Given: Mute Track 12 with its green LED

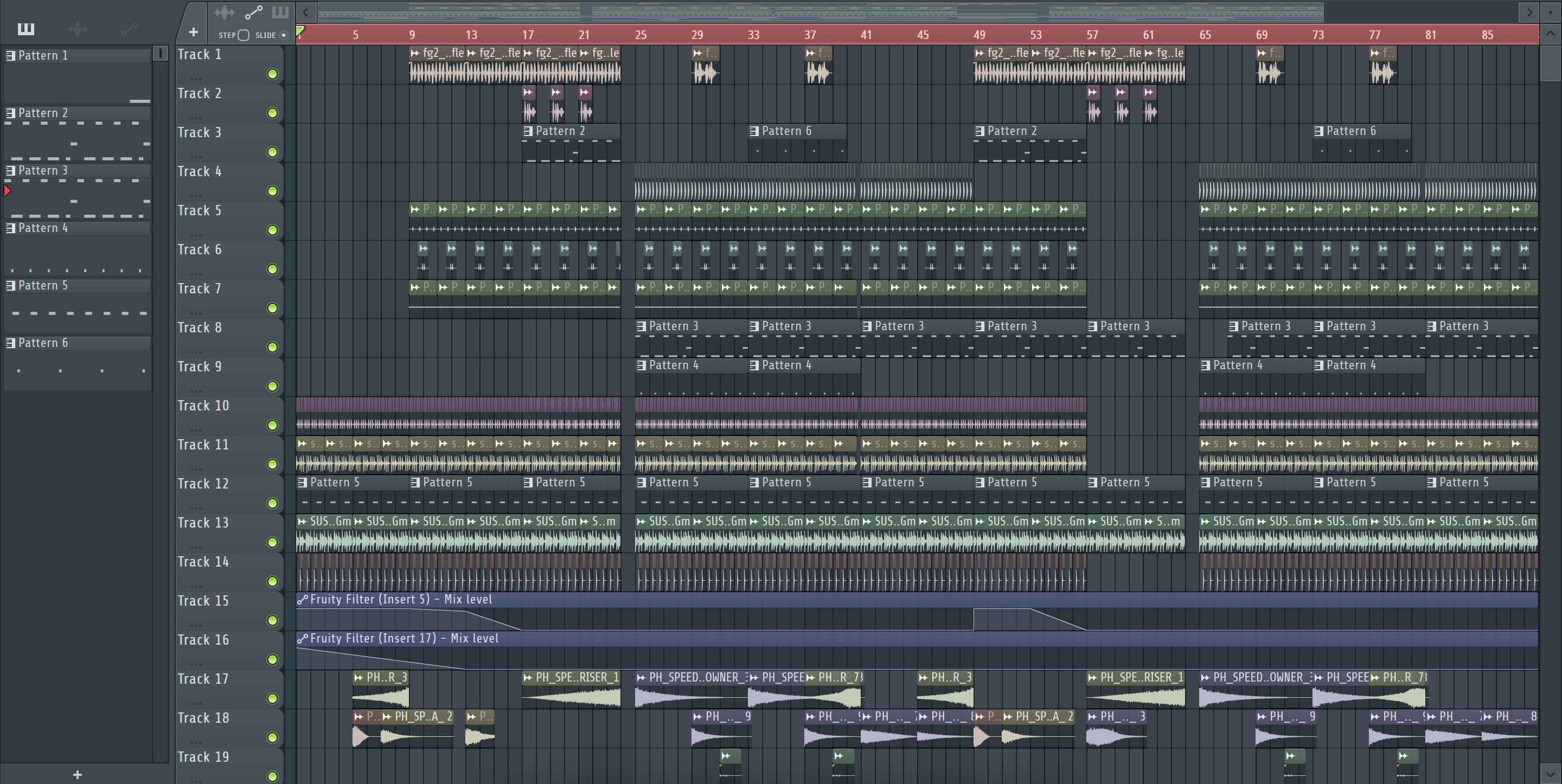Looking at the screenshot, I should (x=273, y=503).
